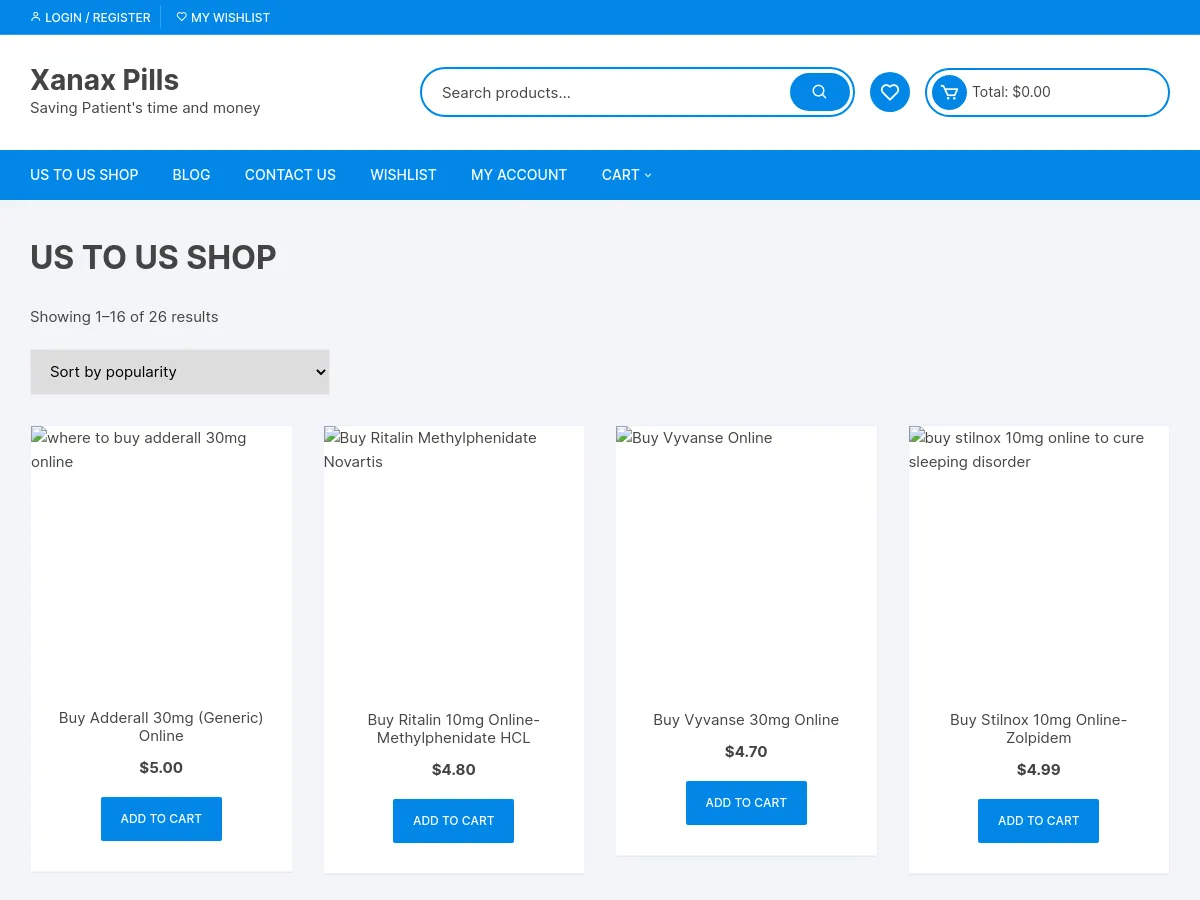Select US TO US SHOP in navigation
1200x900 pixels.
(84, 175)
